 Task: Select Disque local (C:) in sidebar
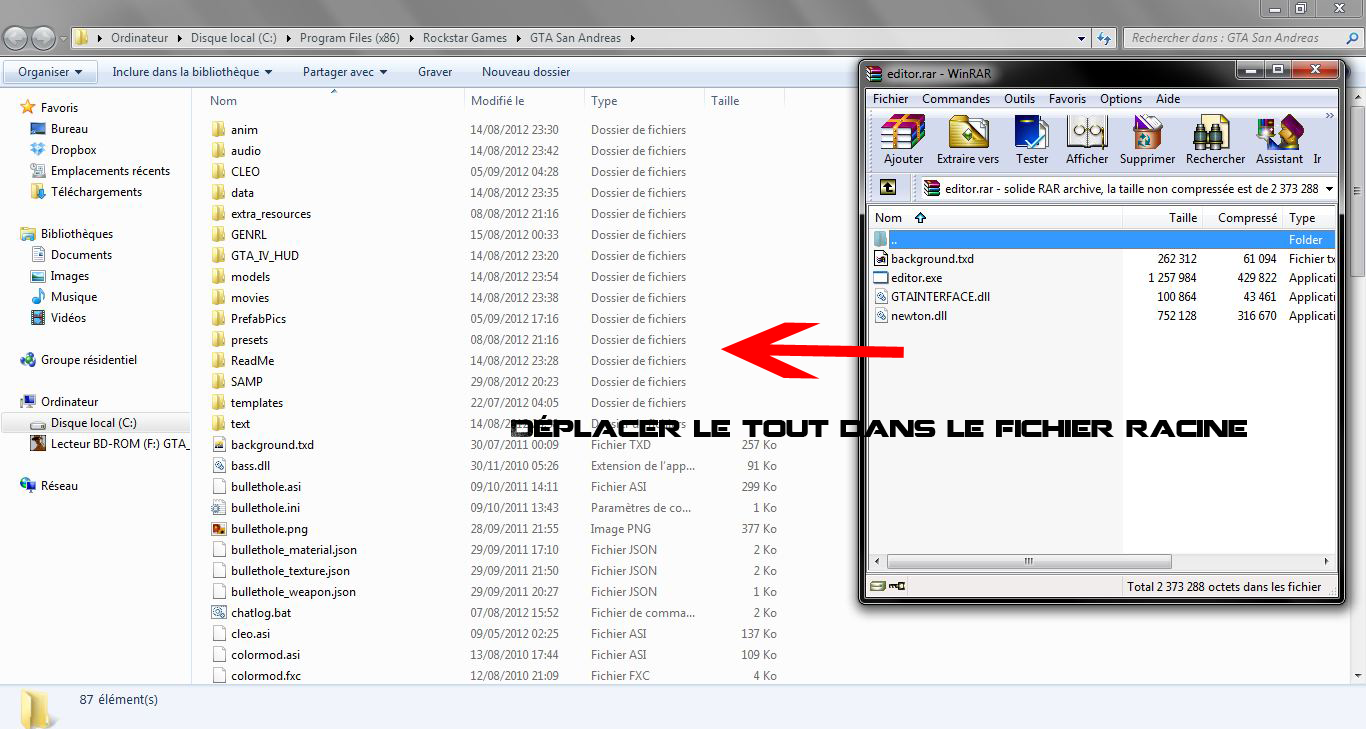93,423
